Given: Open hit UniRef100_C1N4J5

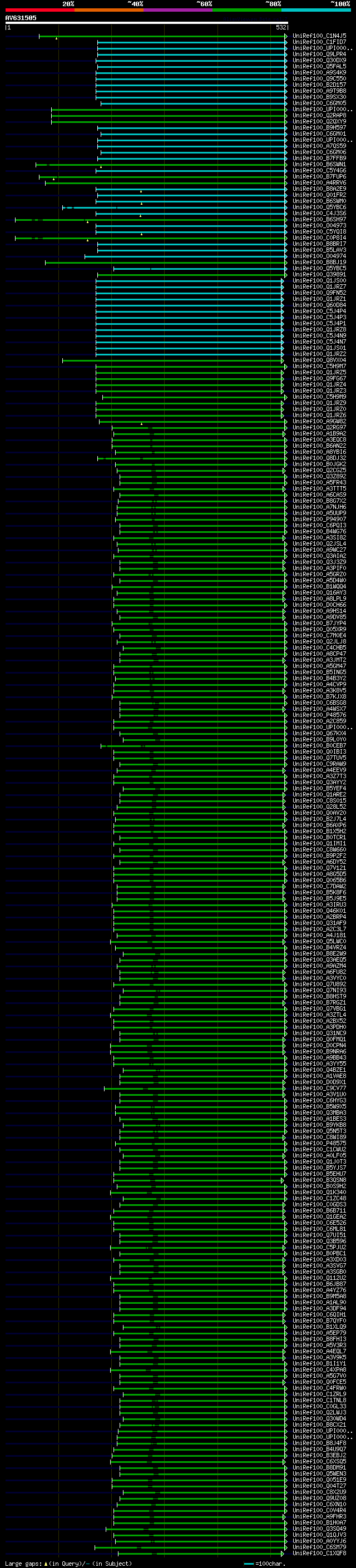Looking at the screenshot, I should click(319, 36).
